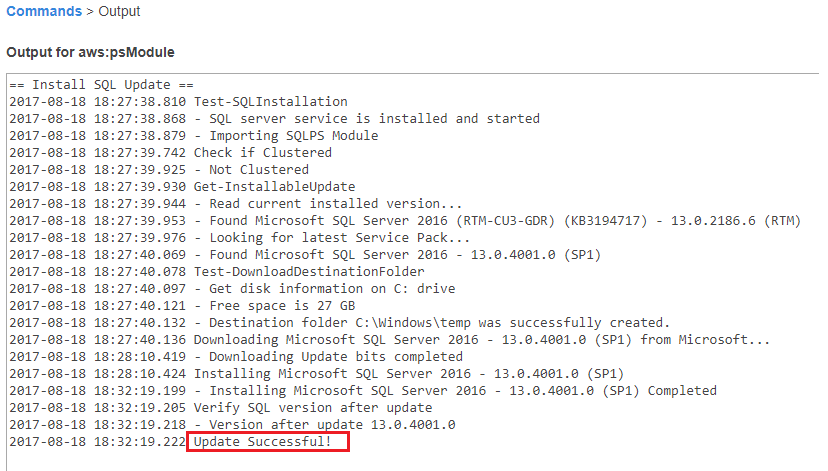
Task: Click the 'Free space is 27 GB' line
Action: 182,305
